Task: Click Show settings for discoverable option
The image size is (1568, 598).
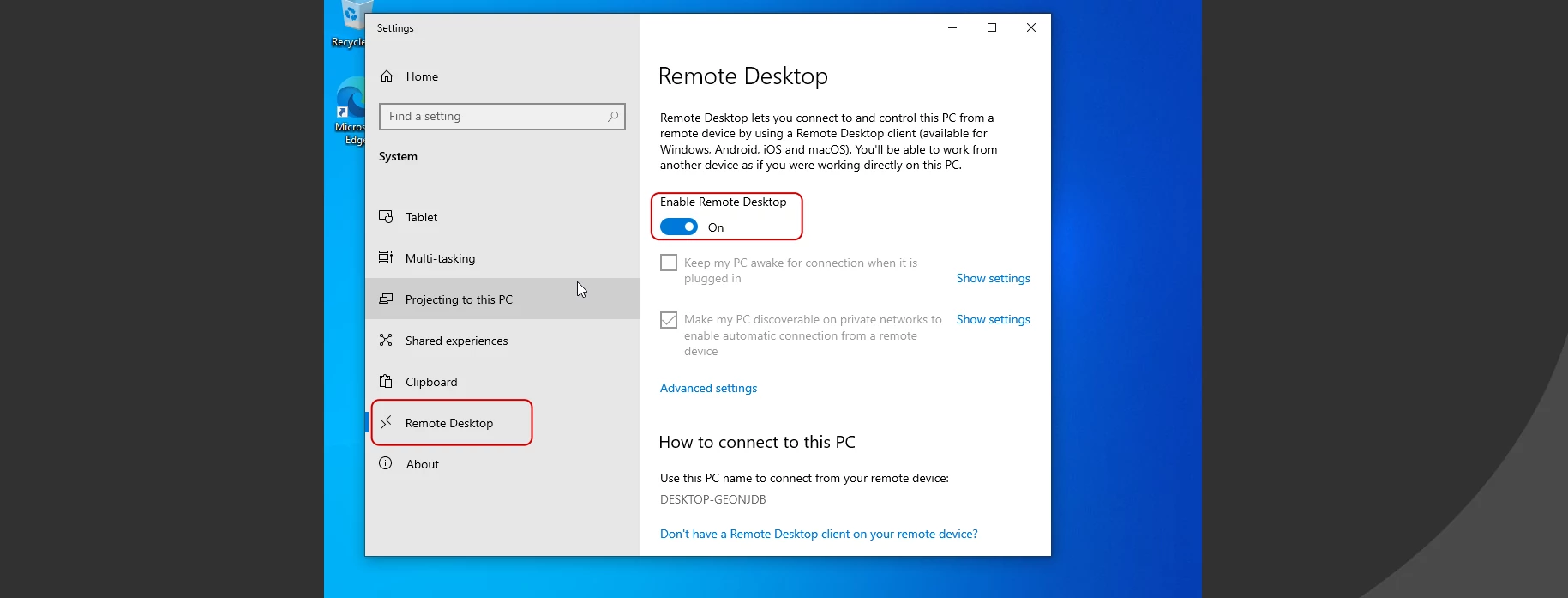Action: point(993,319)
